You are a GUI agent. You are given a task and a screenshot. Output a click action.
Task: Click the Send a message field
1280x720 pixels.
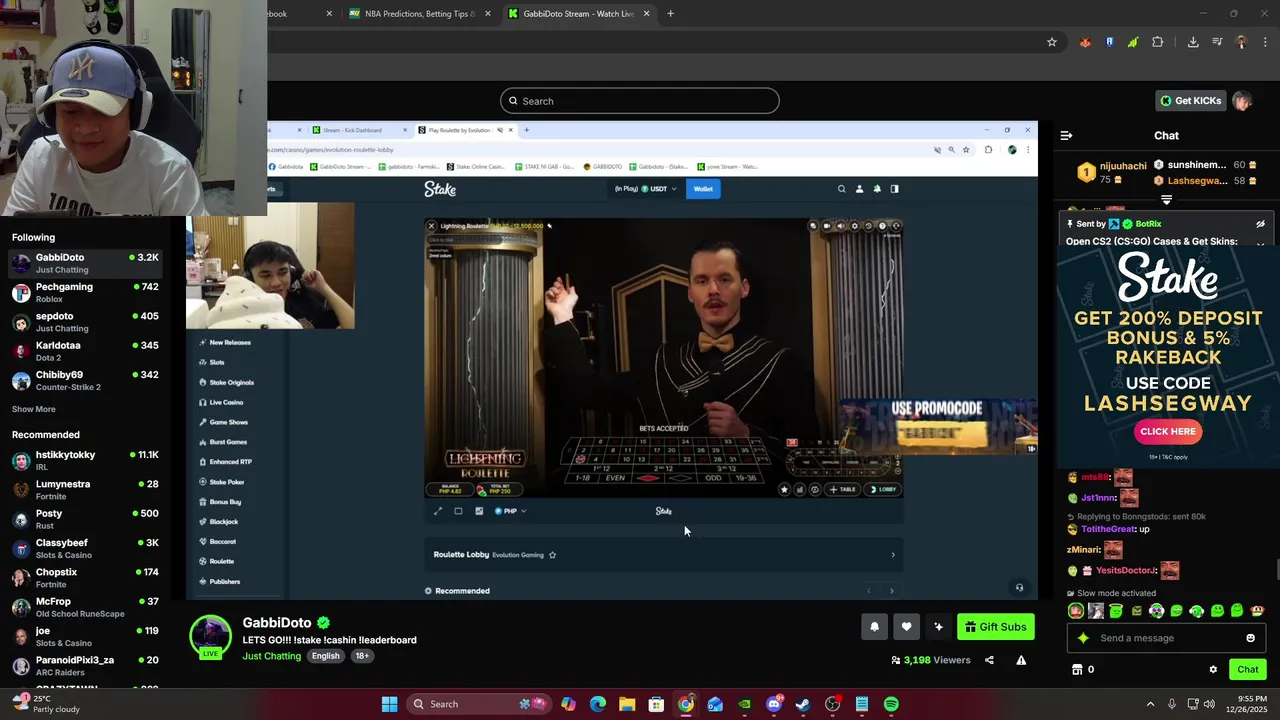[1166, 638]
